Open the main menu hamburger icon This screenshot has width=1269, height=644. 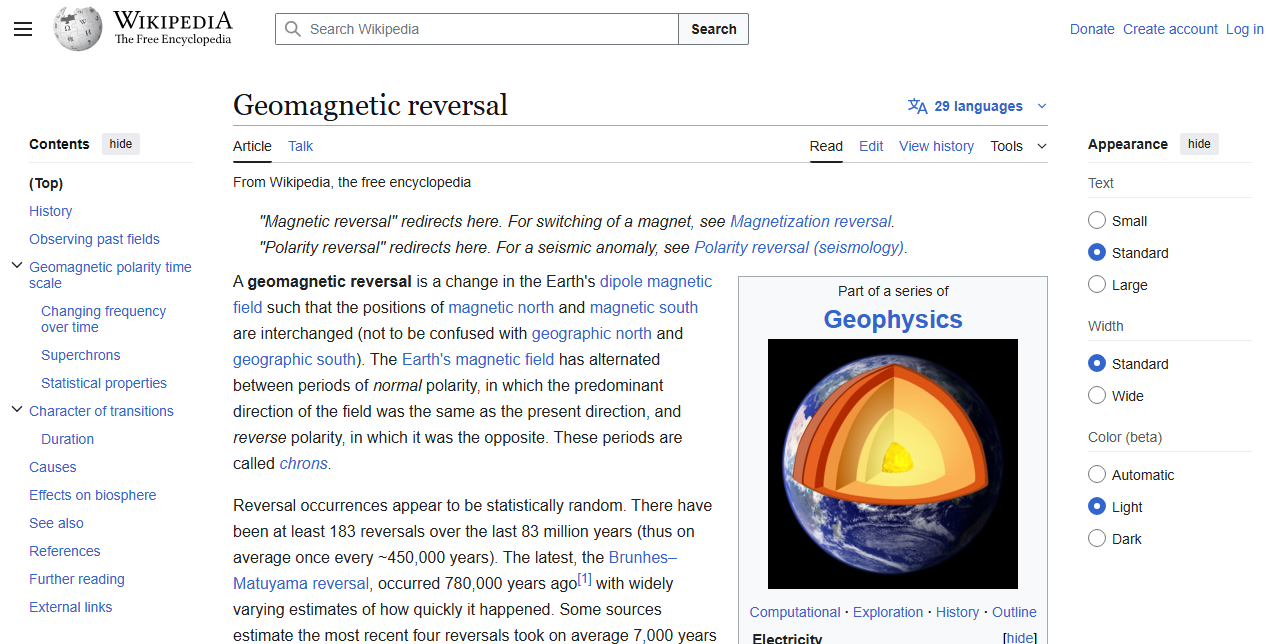click(23, 29)
